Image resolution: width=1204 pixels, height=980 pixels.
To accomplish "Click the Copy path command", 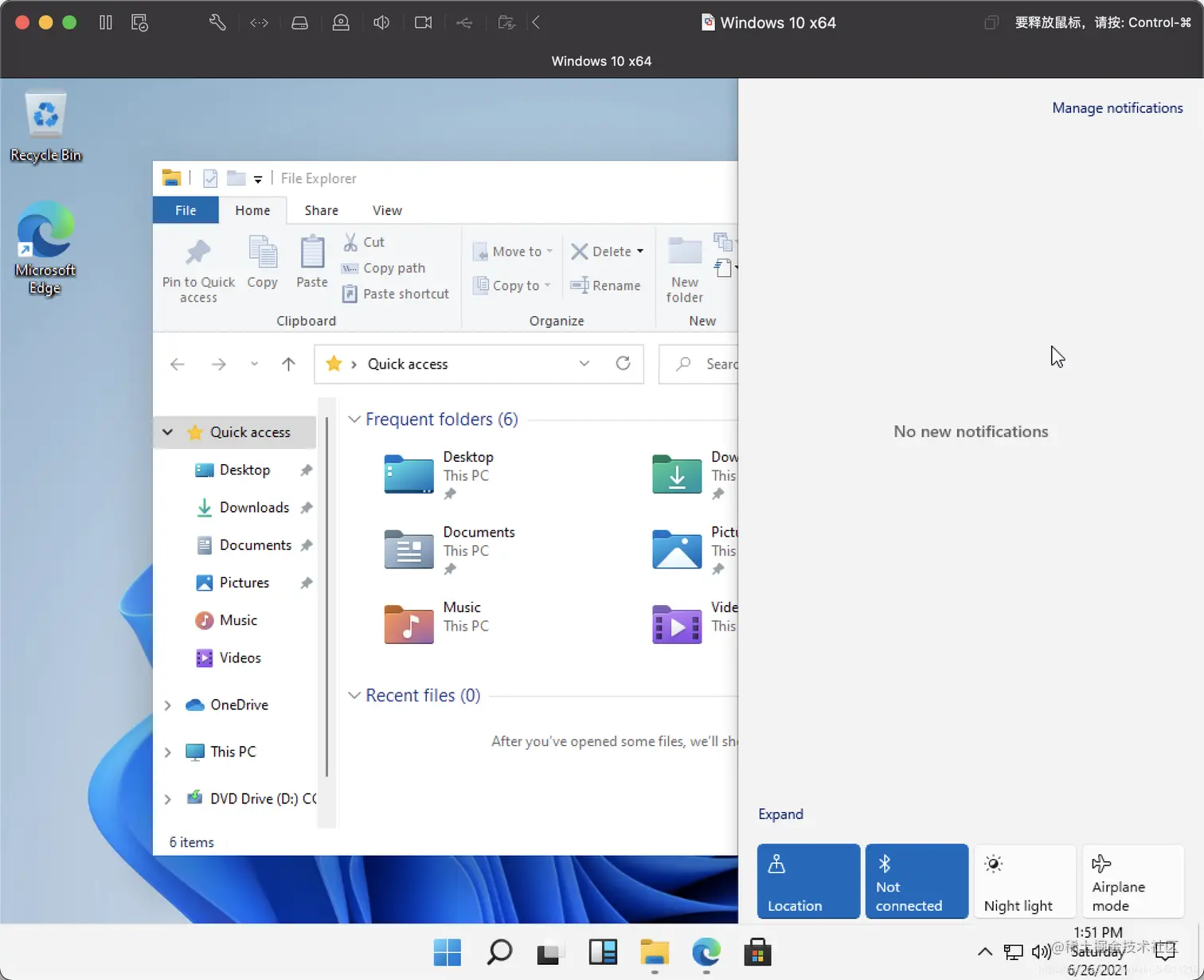I will (383, 268).
